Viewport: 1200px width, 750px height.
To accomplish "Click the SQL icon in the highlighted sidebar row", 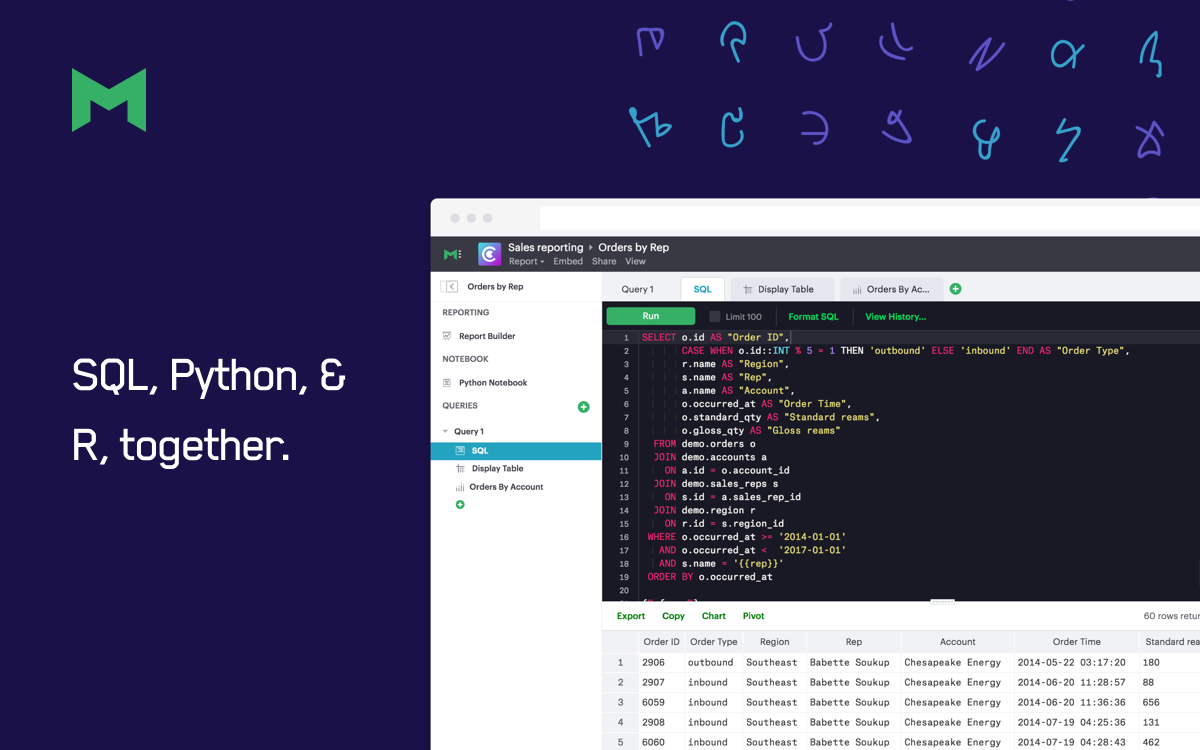I will tap(460, 451).
